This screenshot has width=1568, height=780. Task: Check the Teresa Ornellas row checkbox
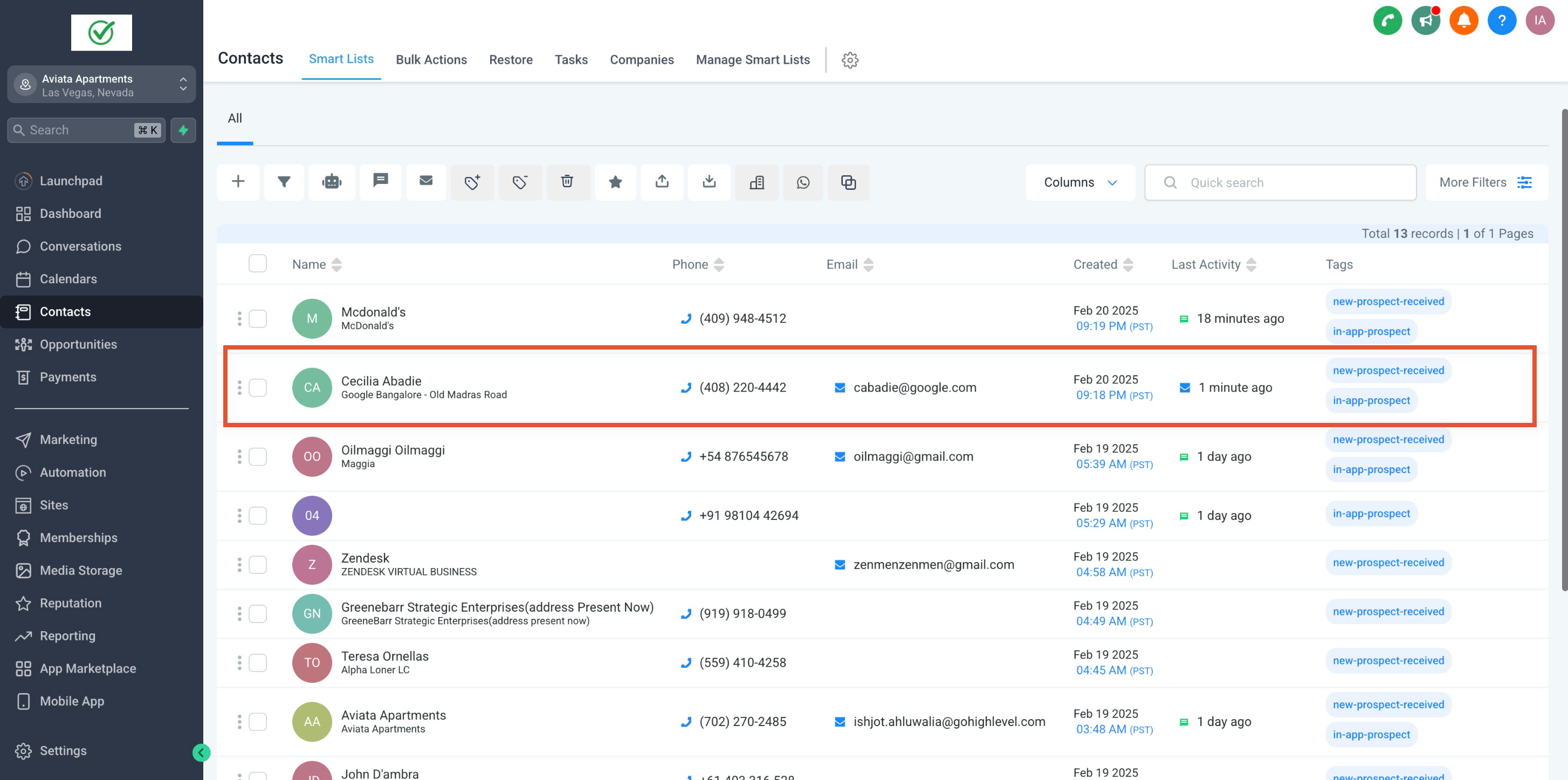point(258,662)
